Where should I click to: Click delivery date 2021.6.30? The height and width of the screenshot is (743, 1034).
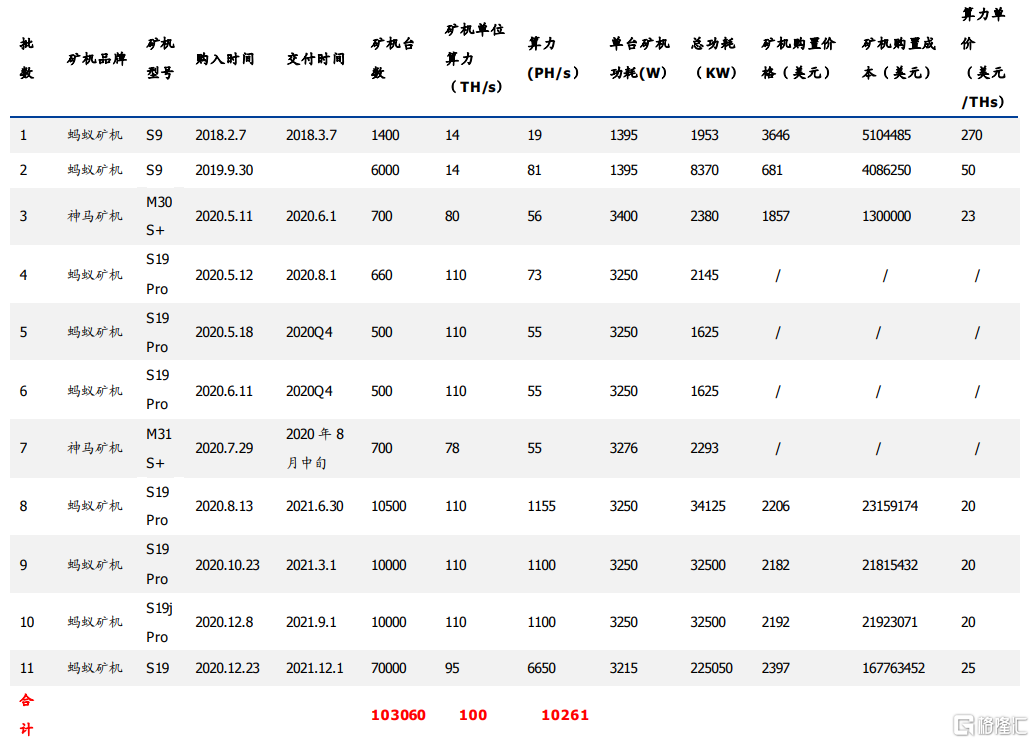point(315,506)
